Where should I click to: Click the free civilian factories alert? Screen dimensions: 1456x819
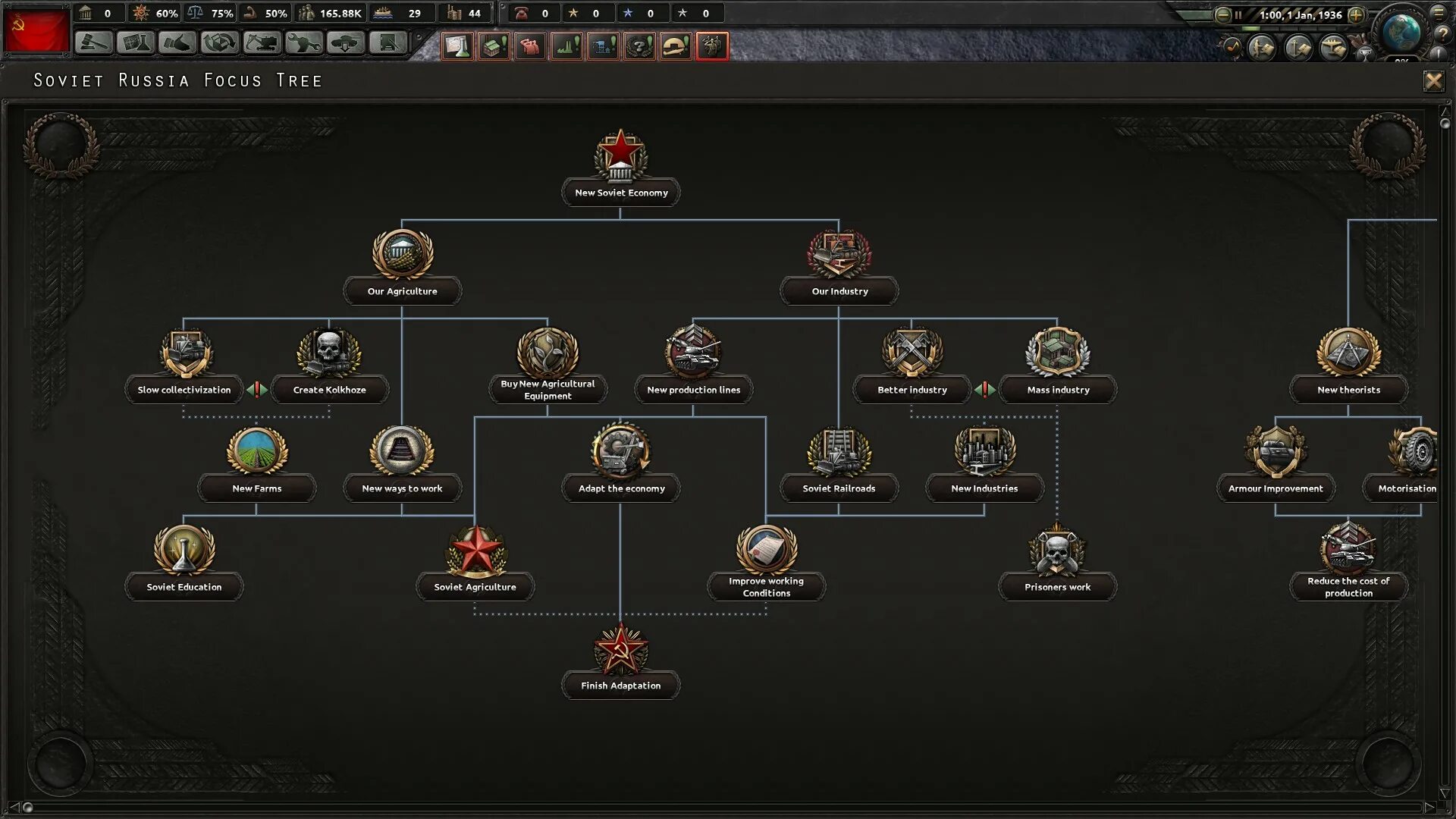(494, 46)
